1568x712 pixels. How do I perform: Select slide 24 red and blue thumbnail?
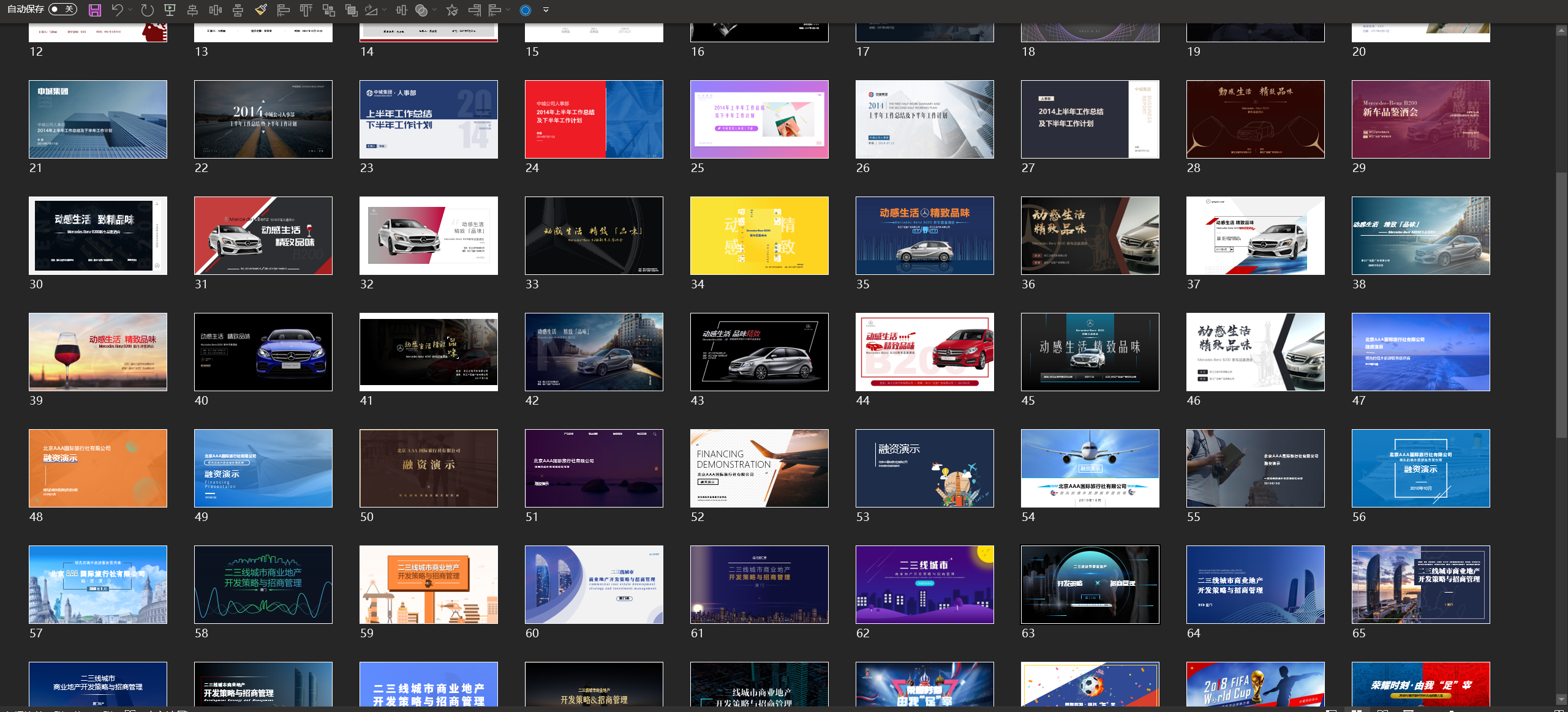point(594,119)
